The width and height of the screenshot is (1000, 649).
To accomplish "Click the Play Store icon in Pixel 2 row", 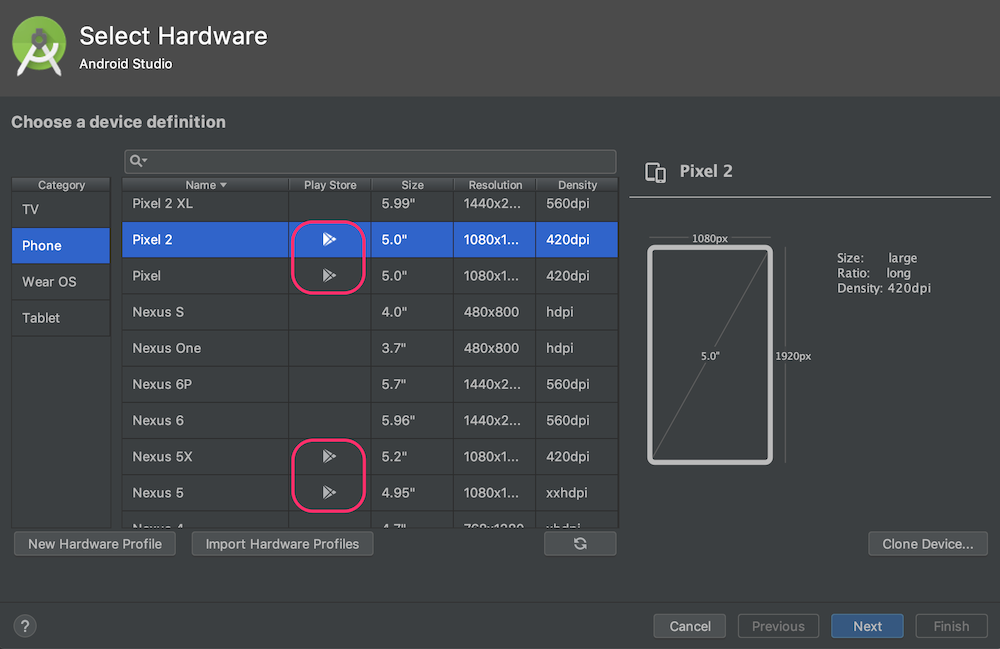I will (x=328, y=240).
